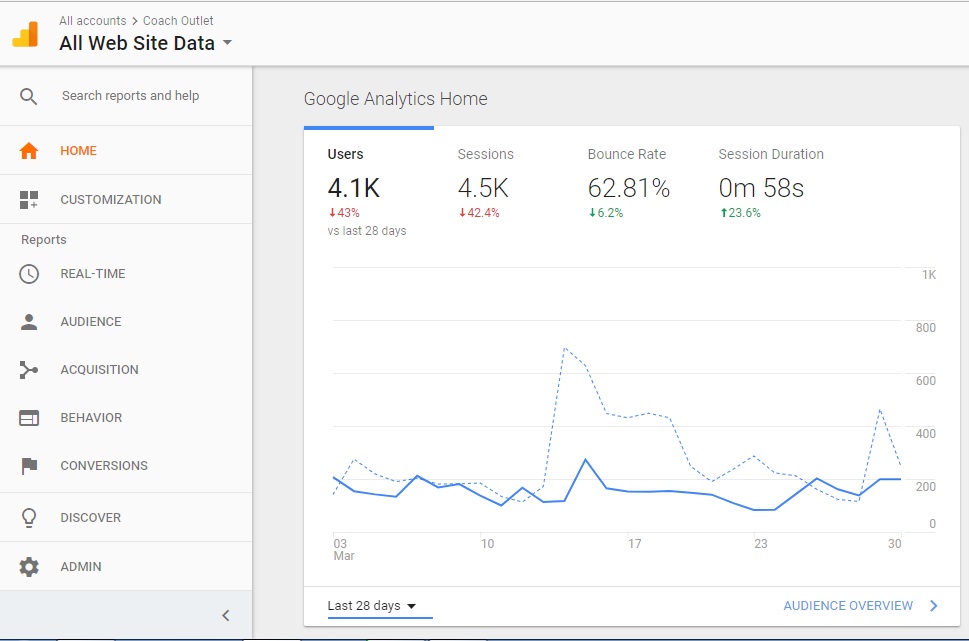Click the 42.4% sessions decrease indicator
Image resolution: width=969 pixels, height=641 pixels.
(x=479, y=213)
